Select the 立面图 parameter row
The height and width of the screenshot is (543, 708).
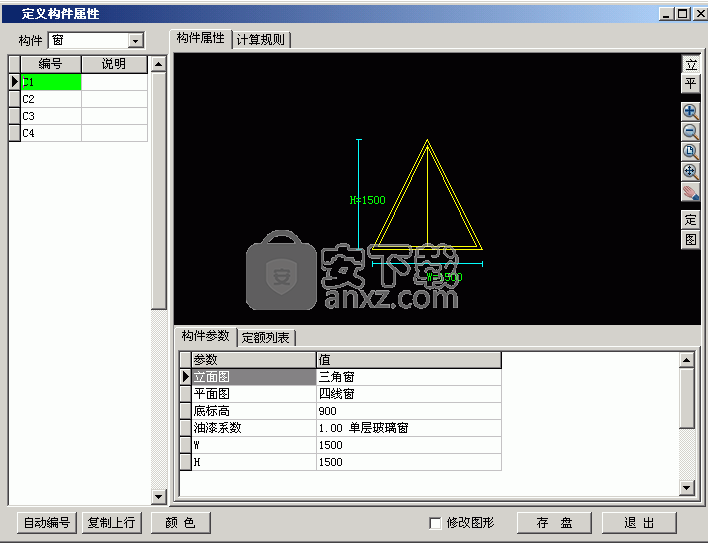[254, 377]
